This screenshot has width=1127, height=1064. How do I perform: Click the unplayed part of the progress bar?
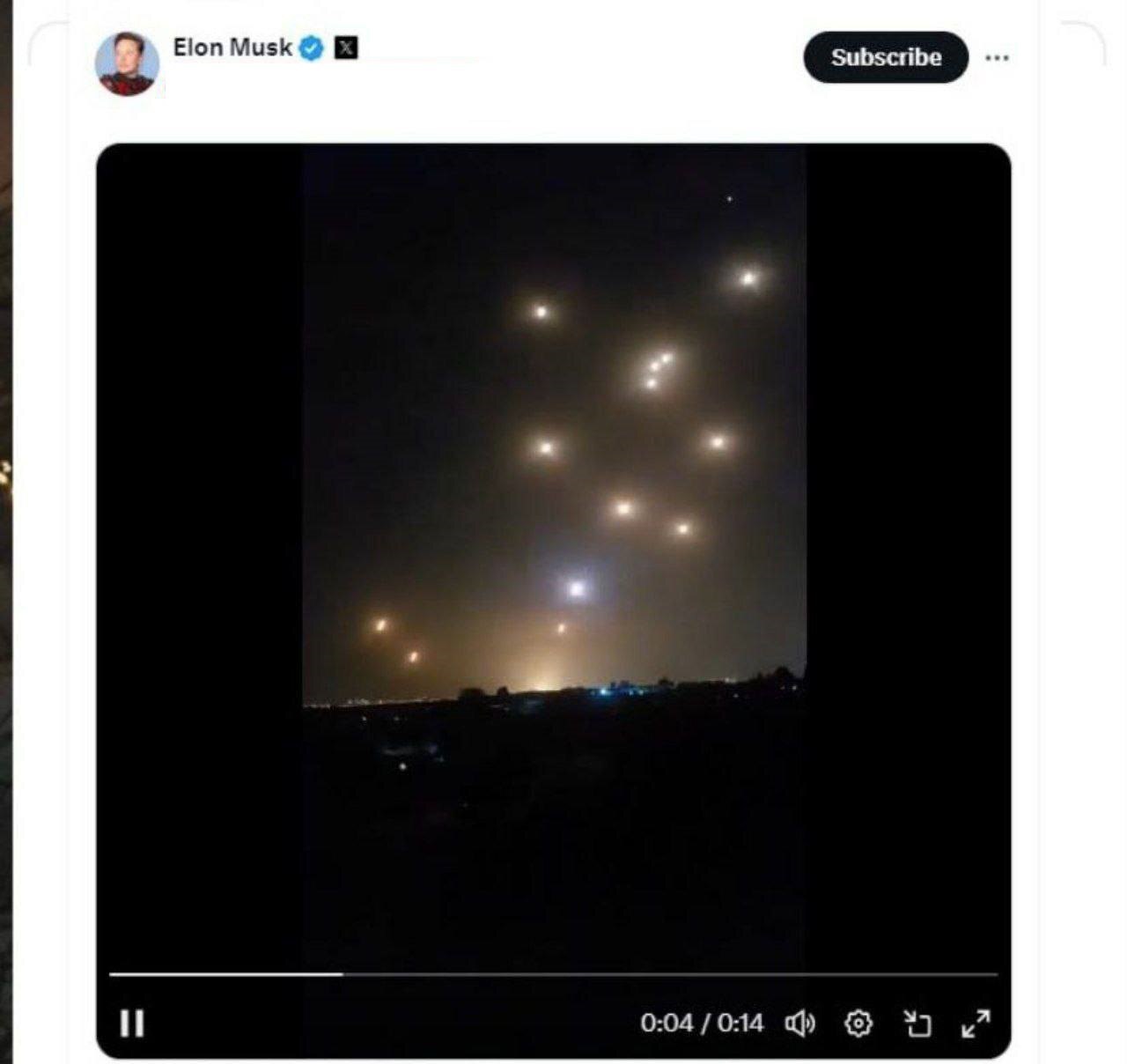point(669,974)
